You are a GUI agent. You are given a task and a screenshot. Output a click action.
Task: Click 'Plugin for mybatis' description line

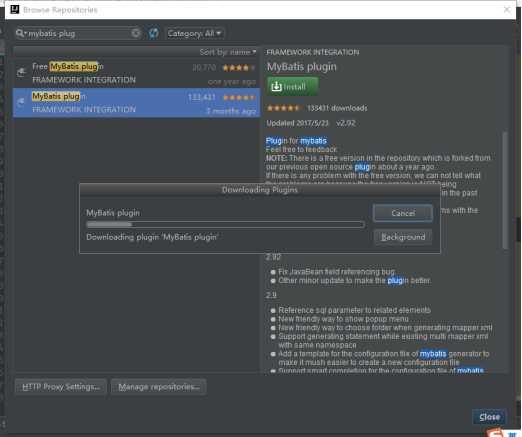pos(296,141)
